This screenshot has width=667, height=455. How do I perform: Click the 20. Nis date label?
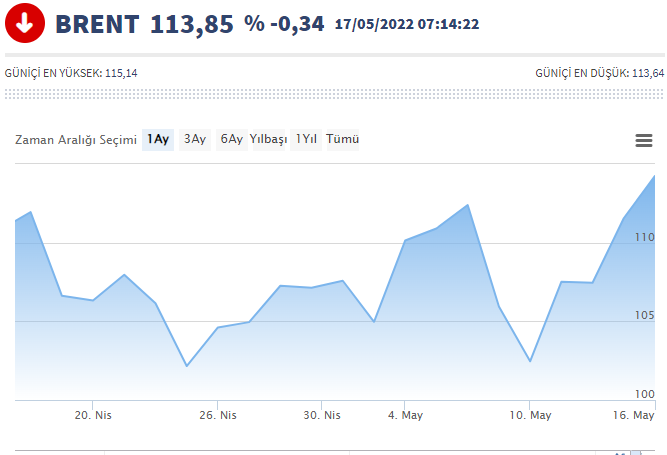(x=92, y=415)
